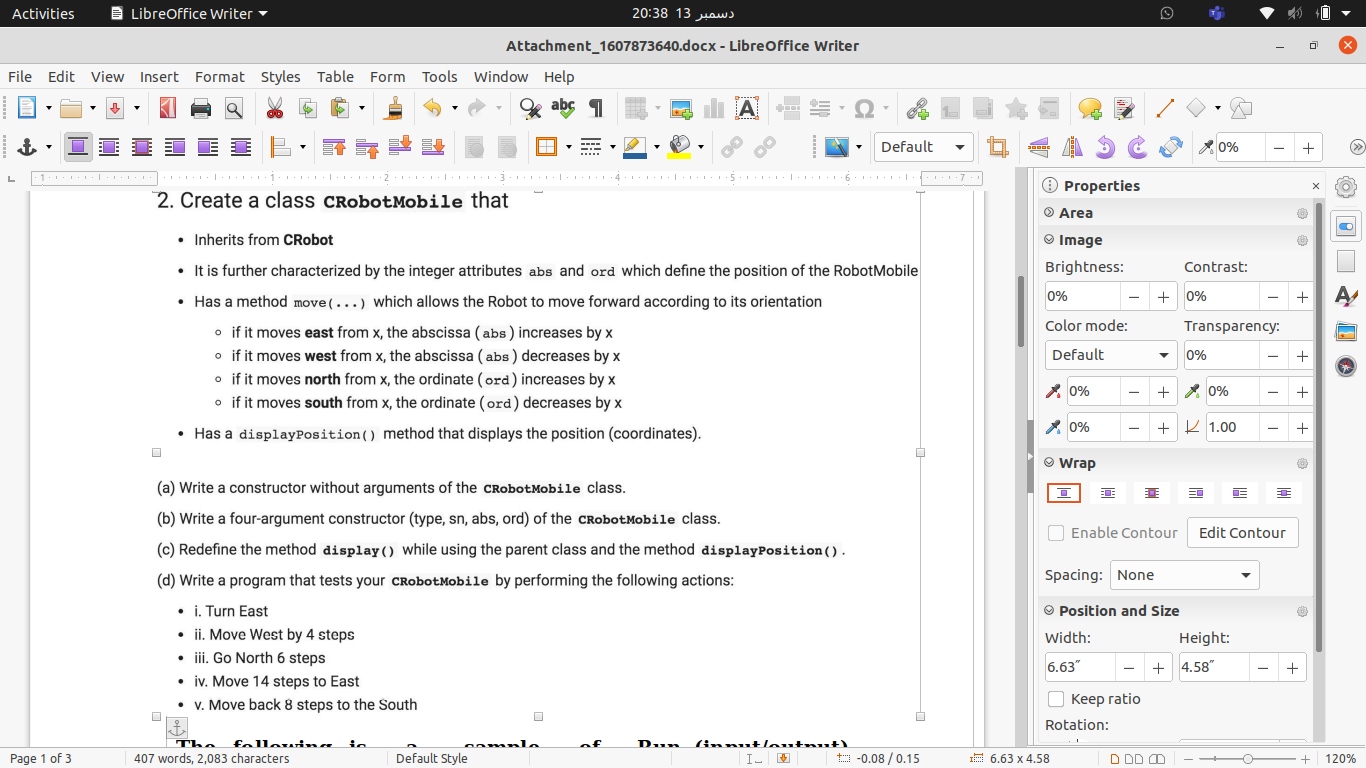Open the Format menu
Screen dimensions: 1366x768
(x=219, y=77)
